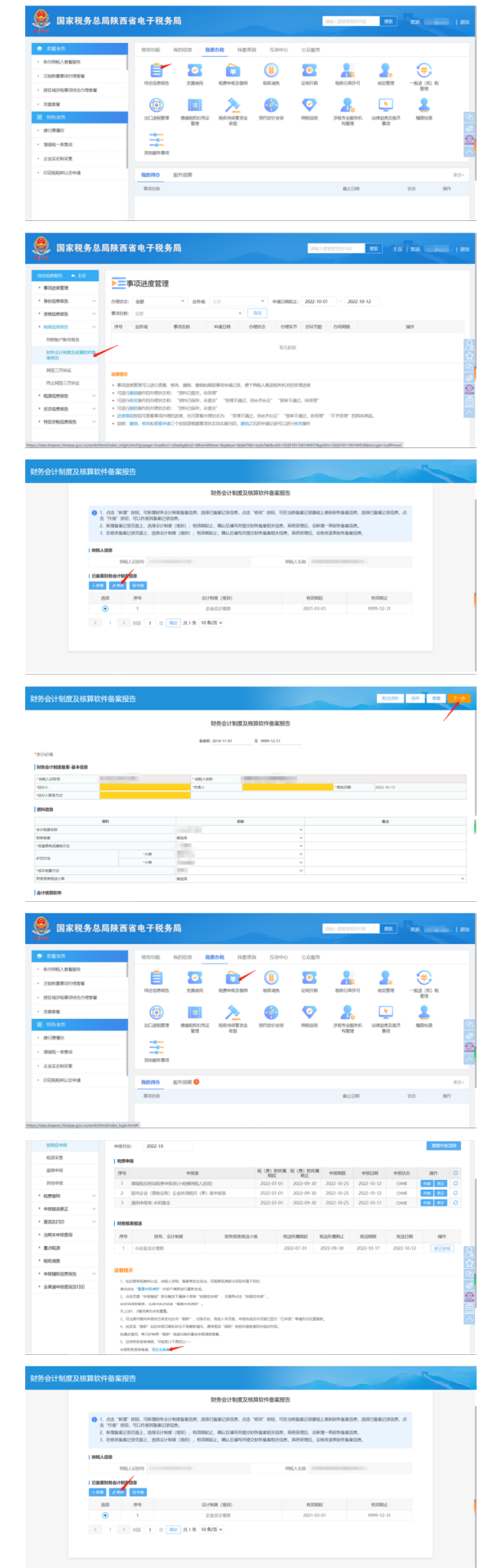Switch to 我要办税 tab in first homepage

(x=214, y=50)
